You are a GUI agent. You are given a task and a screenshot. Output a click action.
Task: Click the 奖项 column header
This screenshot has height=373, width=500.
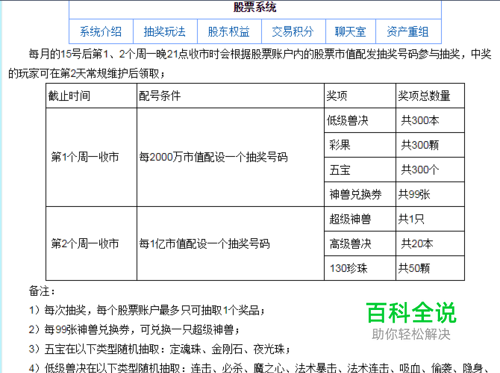click(x=360, y=96)
